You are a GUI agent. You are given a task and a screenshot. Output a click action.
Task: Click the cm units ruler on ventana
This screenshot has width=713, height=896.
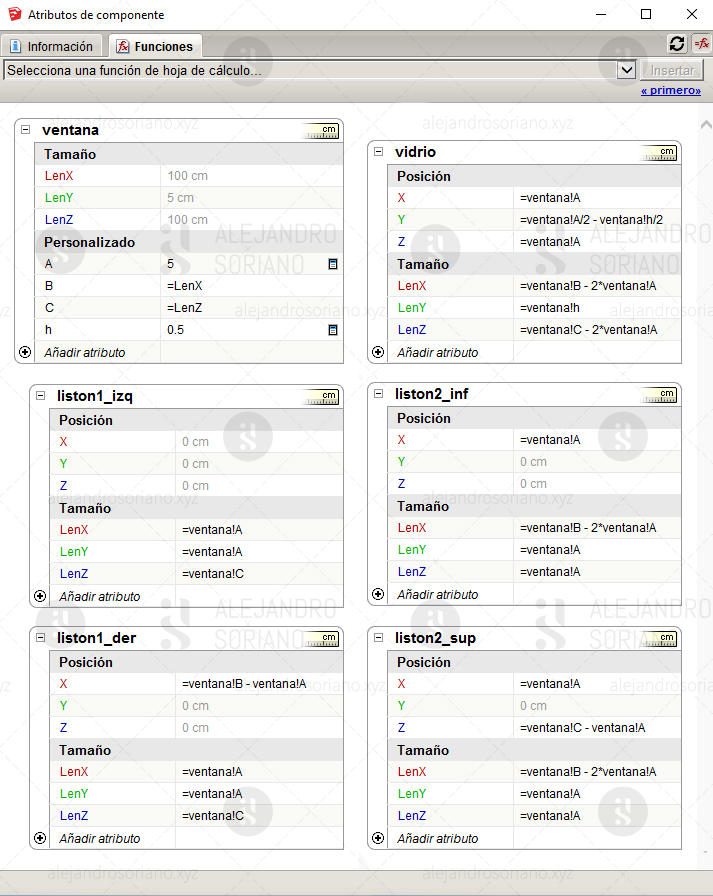(x=321, y=131)
